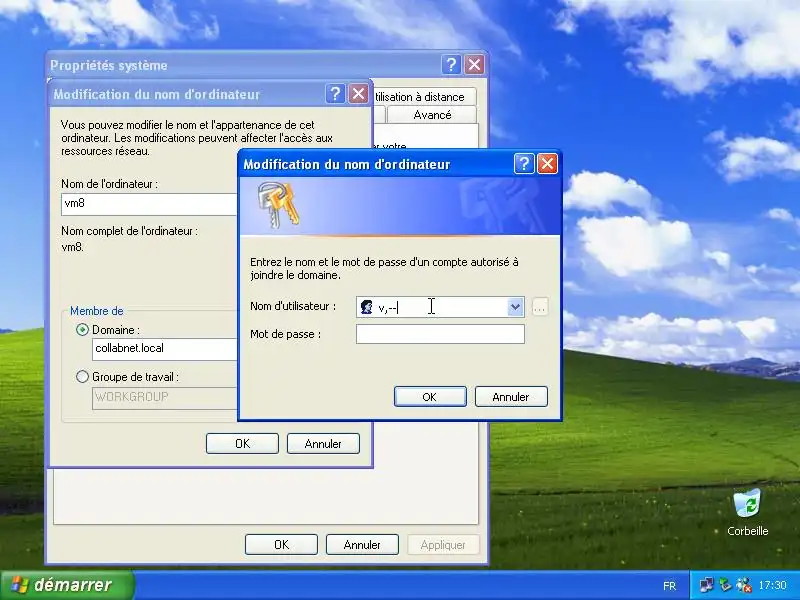Select the Groupe de travail radio button

click(82, 377)
